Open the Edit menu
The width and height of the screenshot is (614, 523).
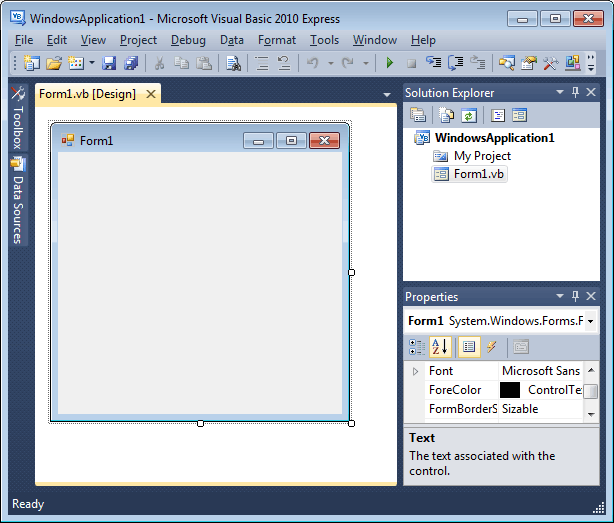point(57,40)
